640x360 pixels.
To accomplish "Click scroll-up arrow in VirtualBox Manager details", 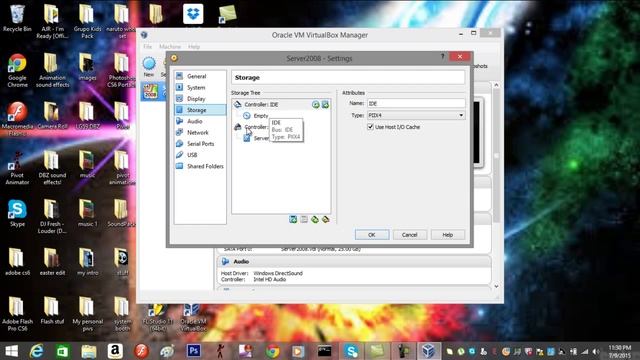I will (x=496, y=85).
